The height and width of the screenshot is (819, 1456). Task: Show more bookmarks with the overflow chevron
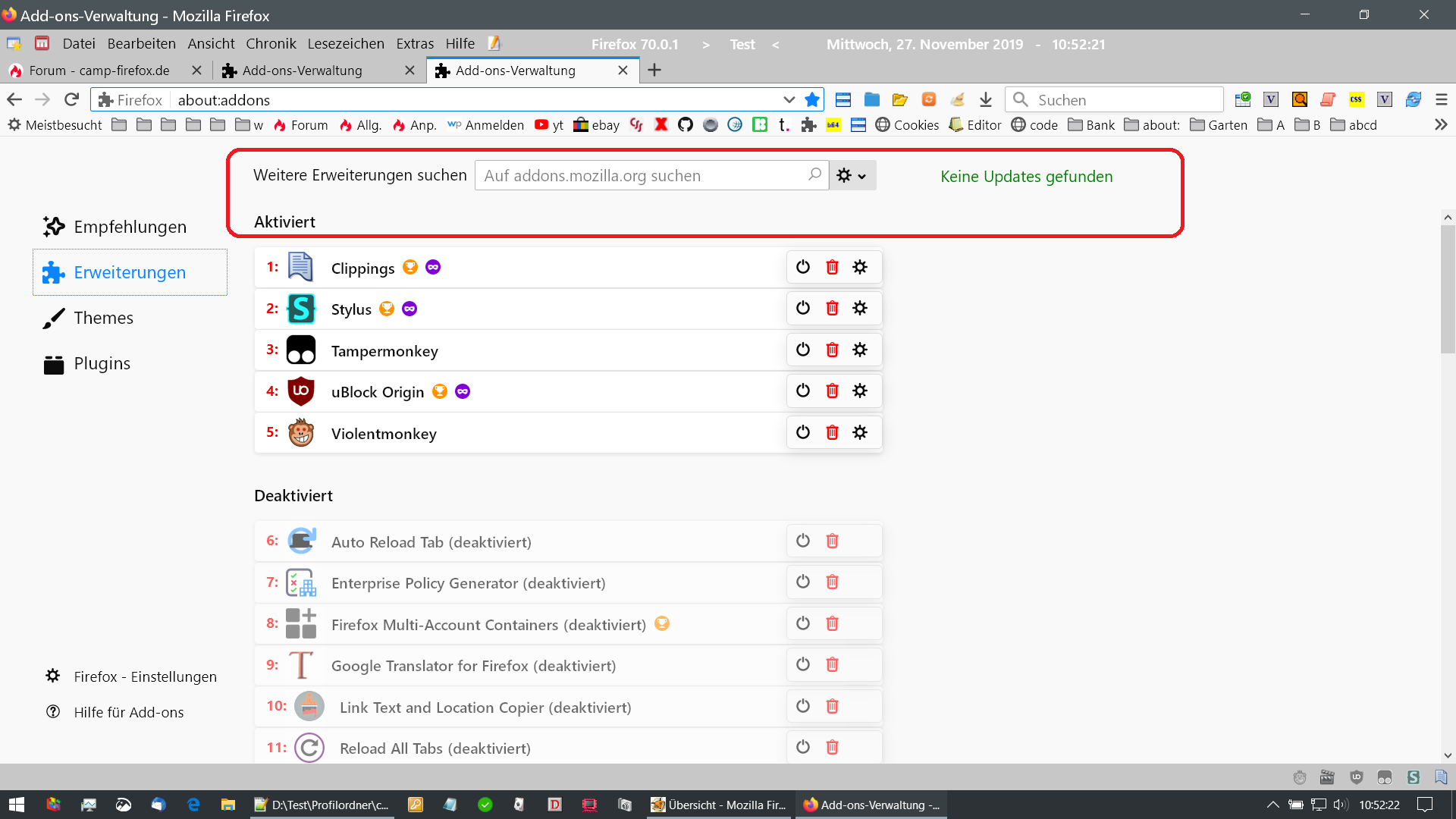(x=1441, y=125)
